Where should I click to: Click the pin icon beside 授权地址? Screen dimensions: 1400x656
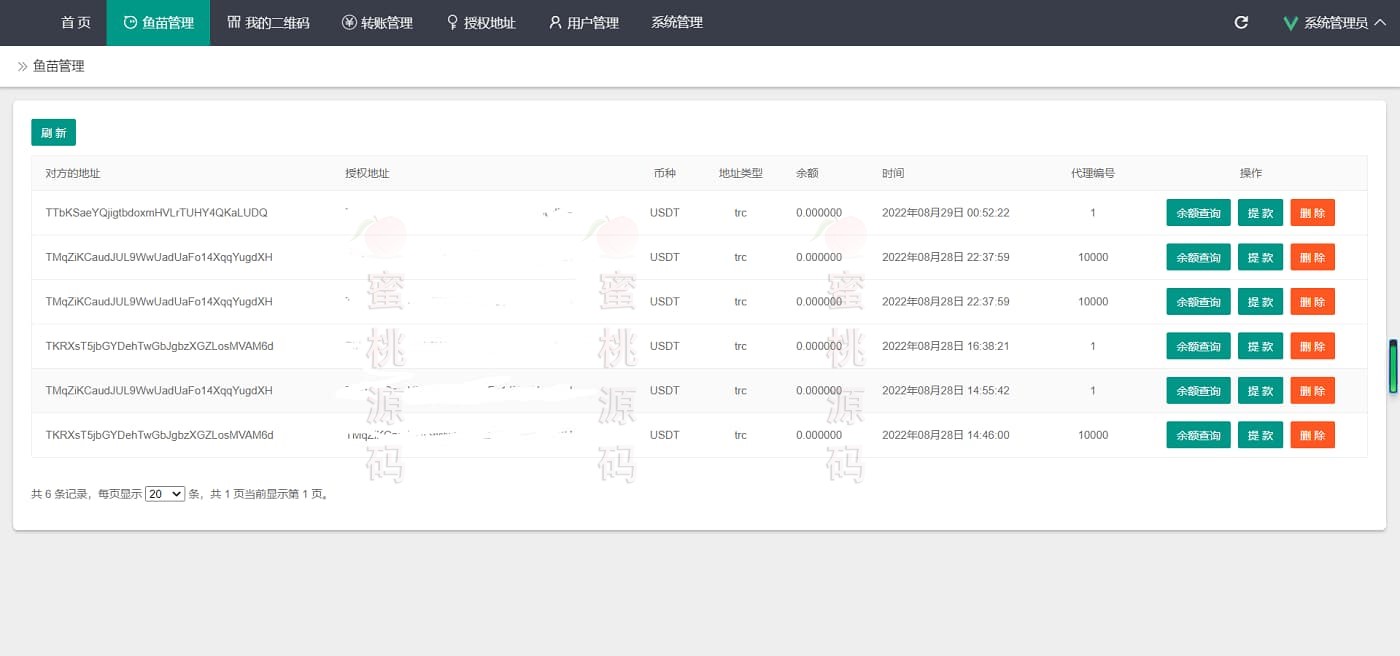tap(453, 22)
